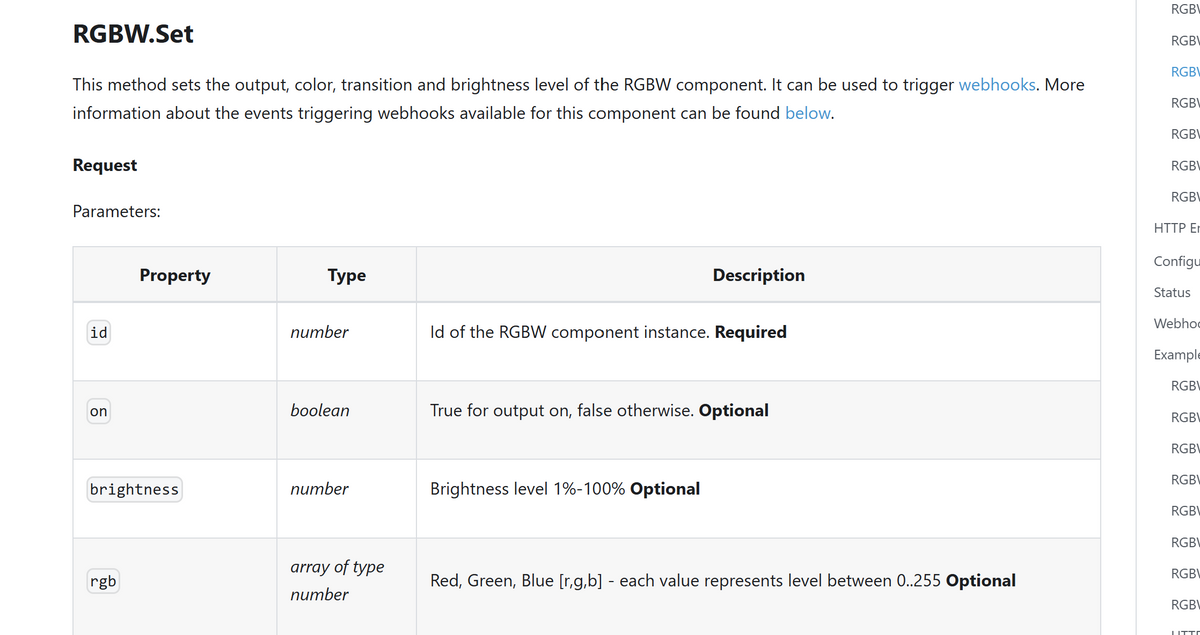Viewport: 1200px width, 635px height.
Task: Select the blue highlighted RGBW entry in sidebar
Action: point(1184,72)
